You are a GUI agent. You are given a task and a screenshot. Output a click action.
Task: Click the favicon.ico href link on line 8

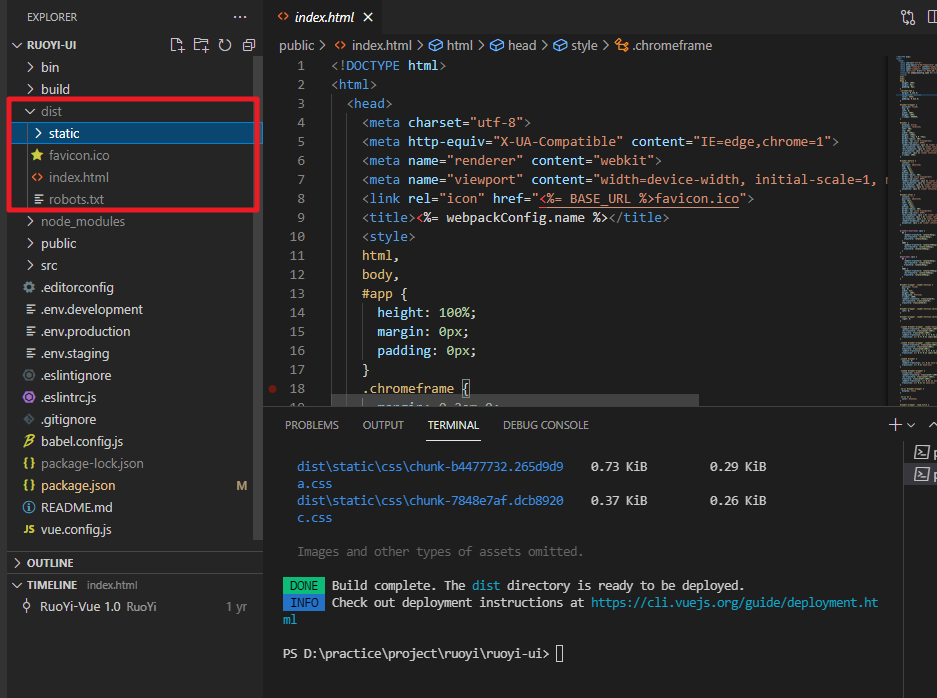(x=639, y=199)
